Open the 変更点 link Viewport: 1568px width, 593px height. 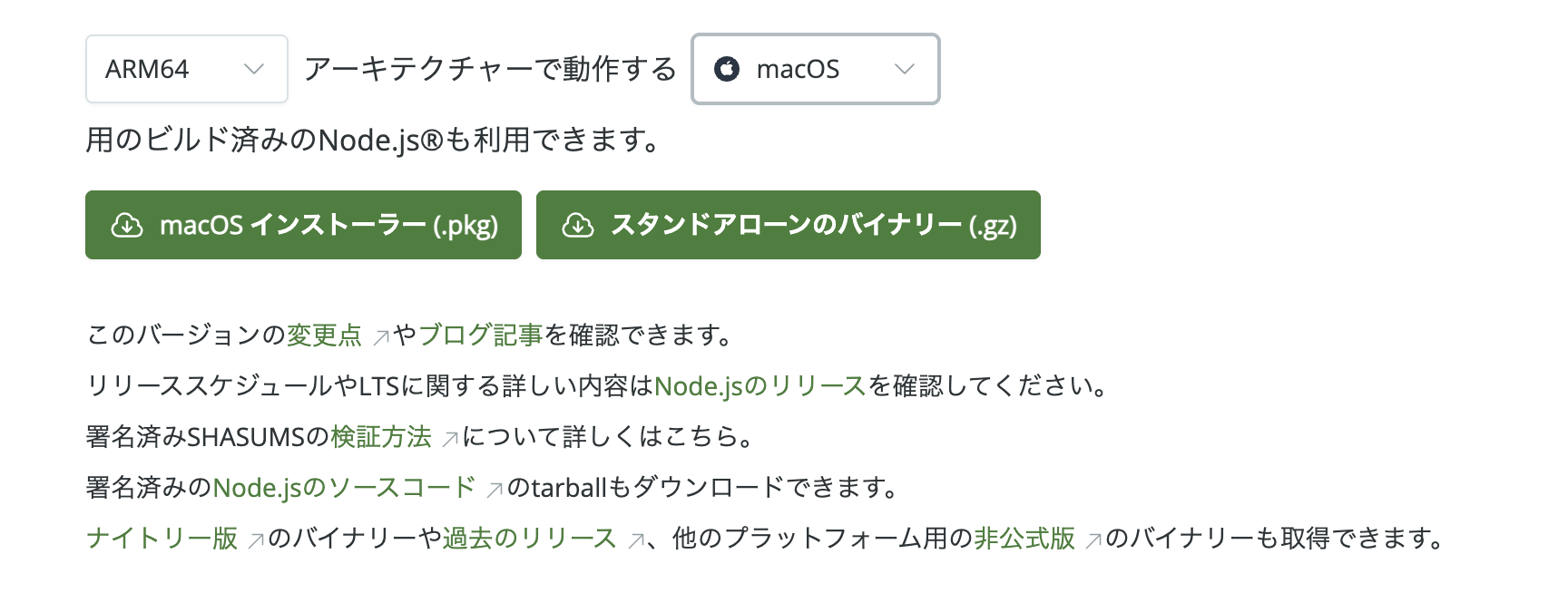click(324, 335)
